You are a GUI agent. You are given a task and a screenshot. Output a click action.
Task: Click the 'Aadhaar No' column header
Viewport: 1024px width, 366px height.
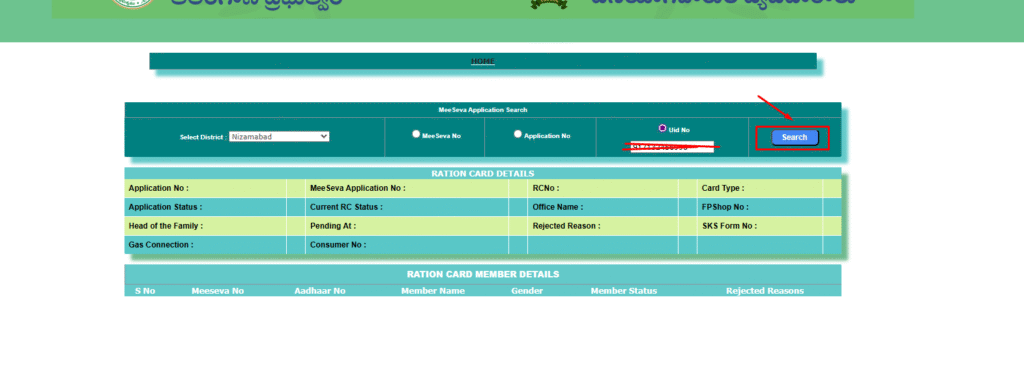(320, 291)
